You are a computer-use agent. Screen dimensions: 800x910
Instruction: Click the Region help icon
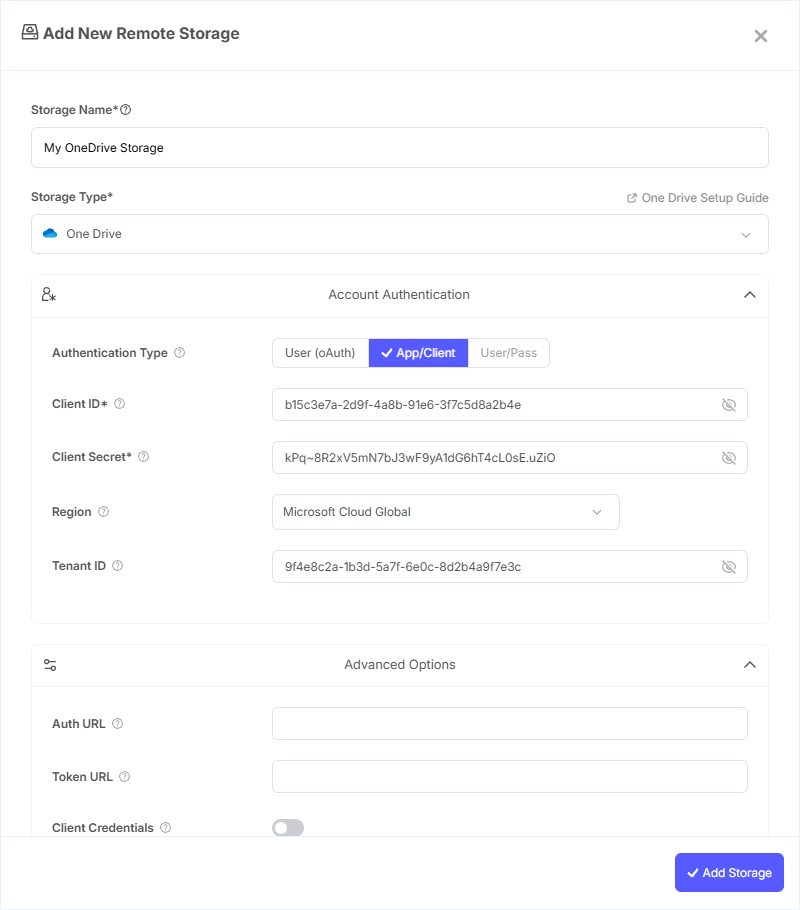103,512
